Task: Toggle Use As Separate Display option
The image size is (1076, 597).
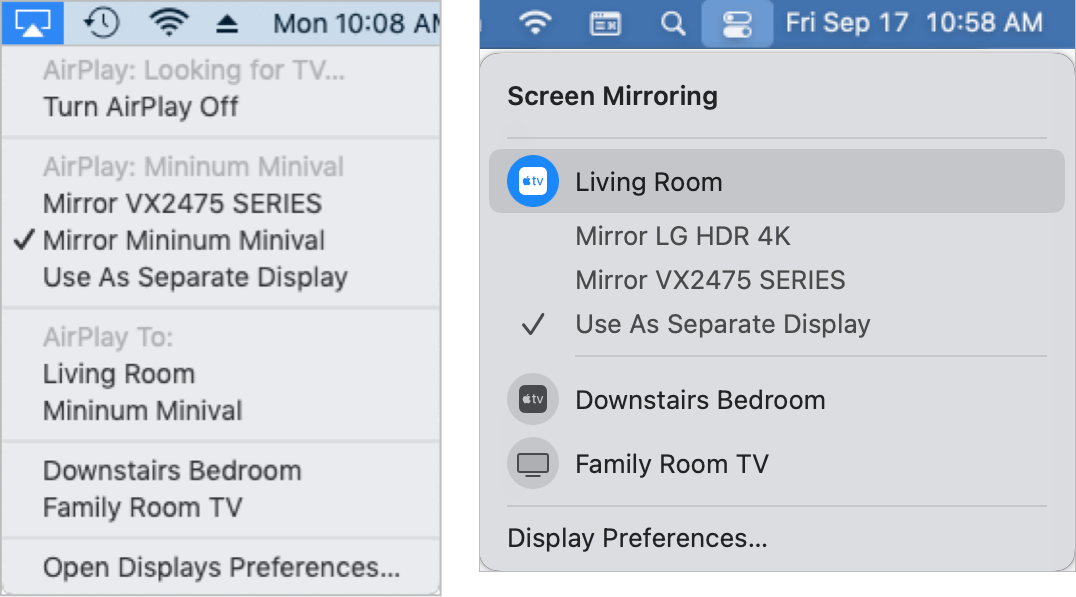Action: (722, 324)
